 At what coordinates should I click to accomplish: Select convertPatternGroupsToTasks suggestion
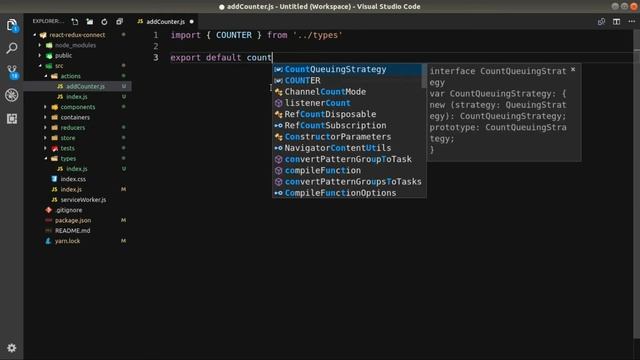point(347,182)
